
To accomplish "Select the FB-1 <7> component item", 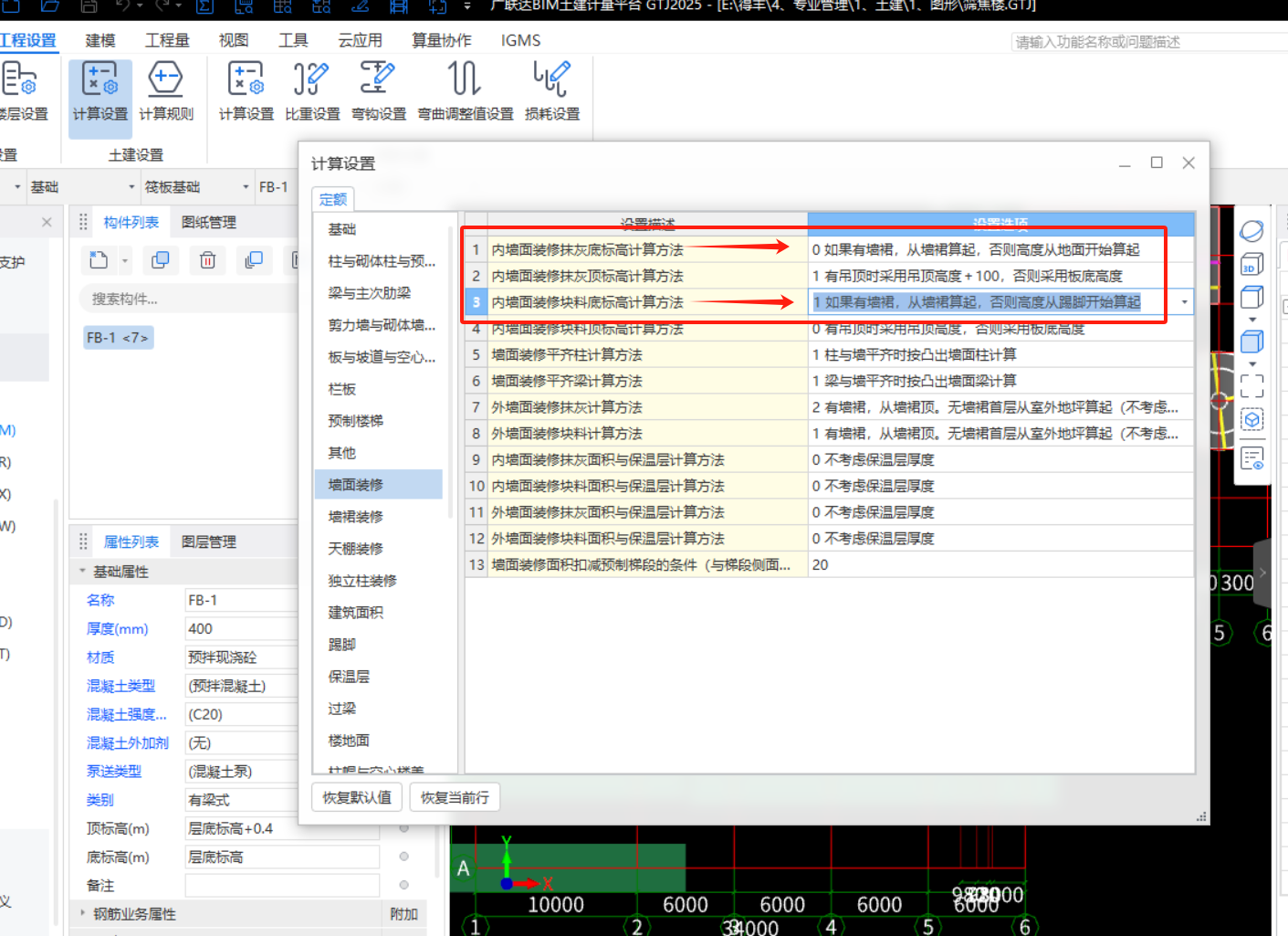I will tap(118, 338).
